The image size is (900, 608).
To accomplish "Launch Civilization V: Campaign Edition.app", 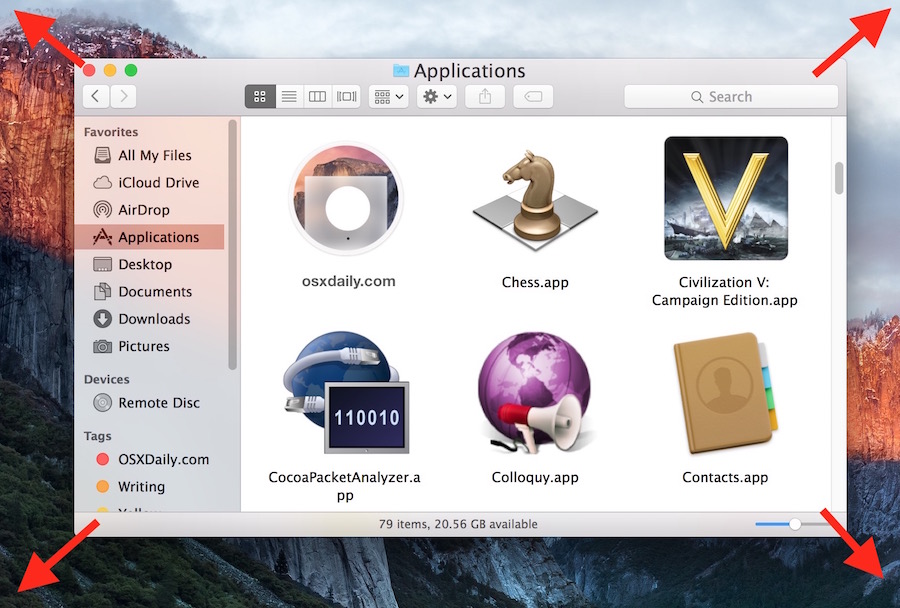I will coord(725,198).
